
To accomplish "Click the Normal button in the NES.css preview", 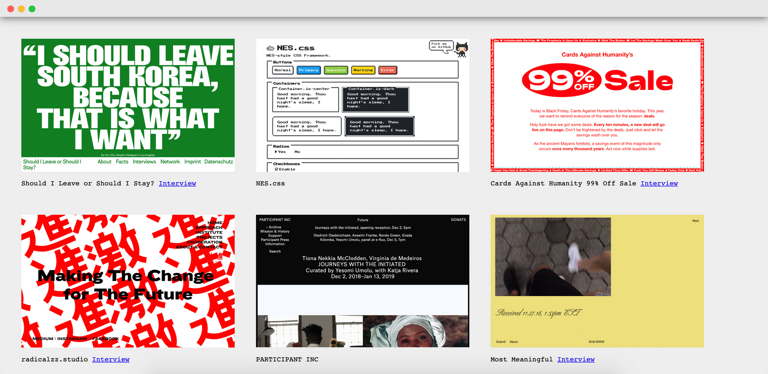I will (x=283, y=70).
